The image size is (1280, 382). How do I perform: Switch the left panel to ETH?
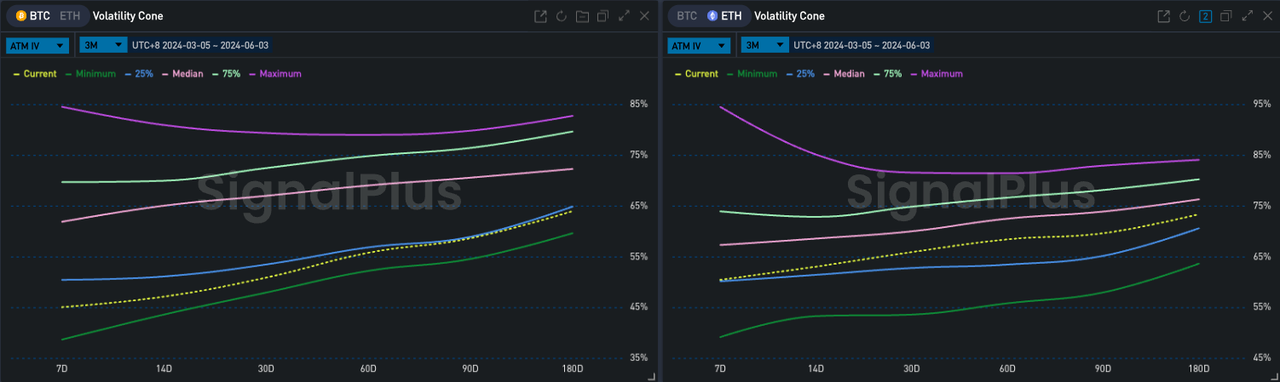(x=70, y=16)
